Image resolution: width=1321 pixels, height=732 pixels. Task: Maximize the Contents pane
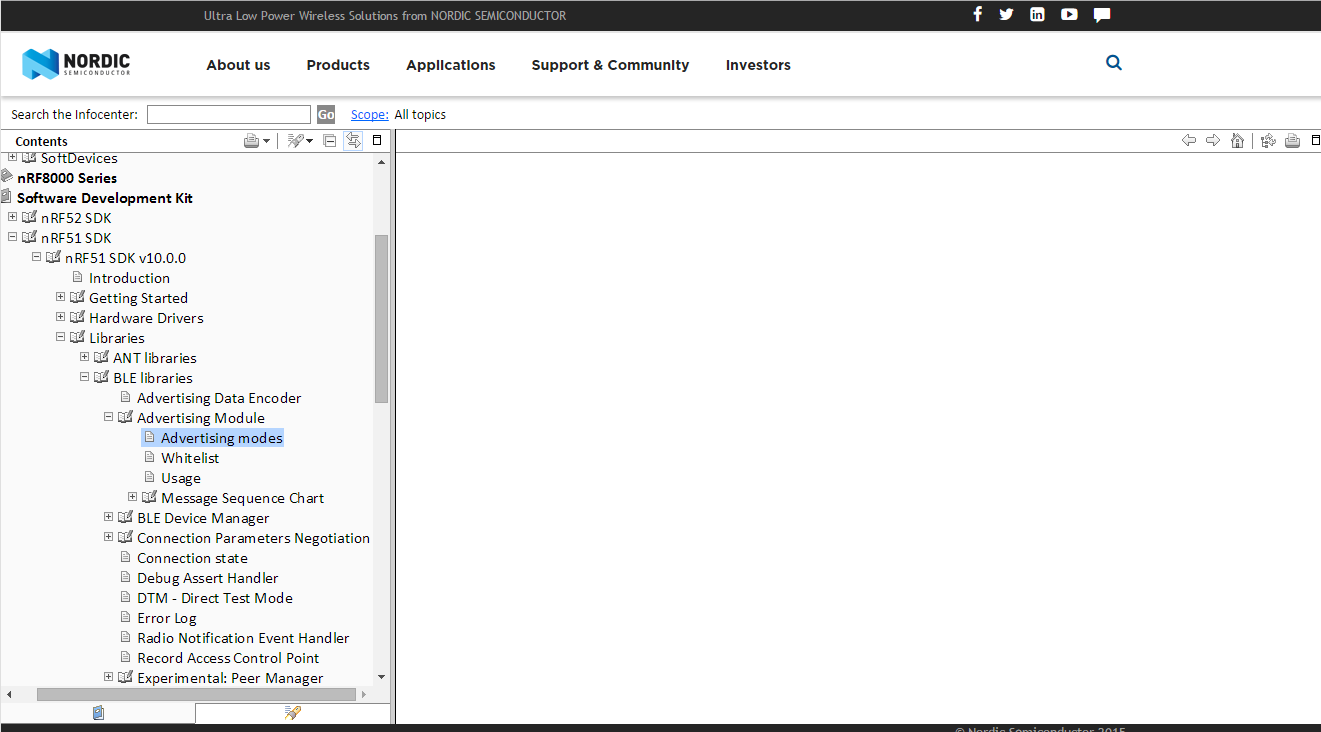pos(377,141)
